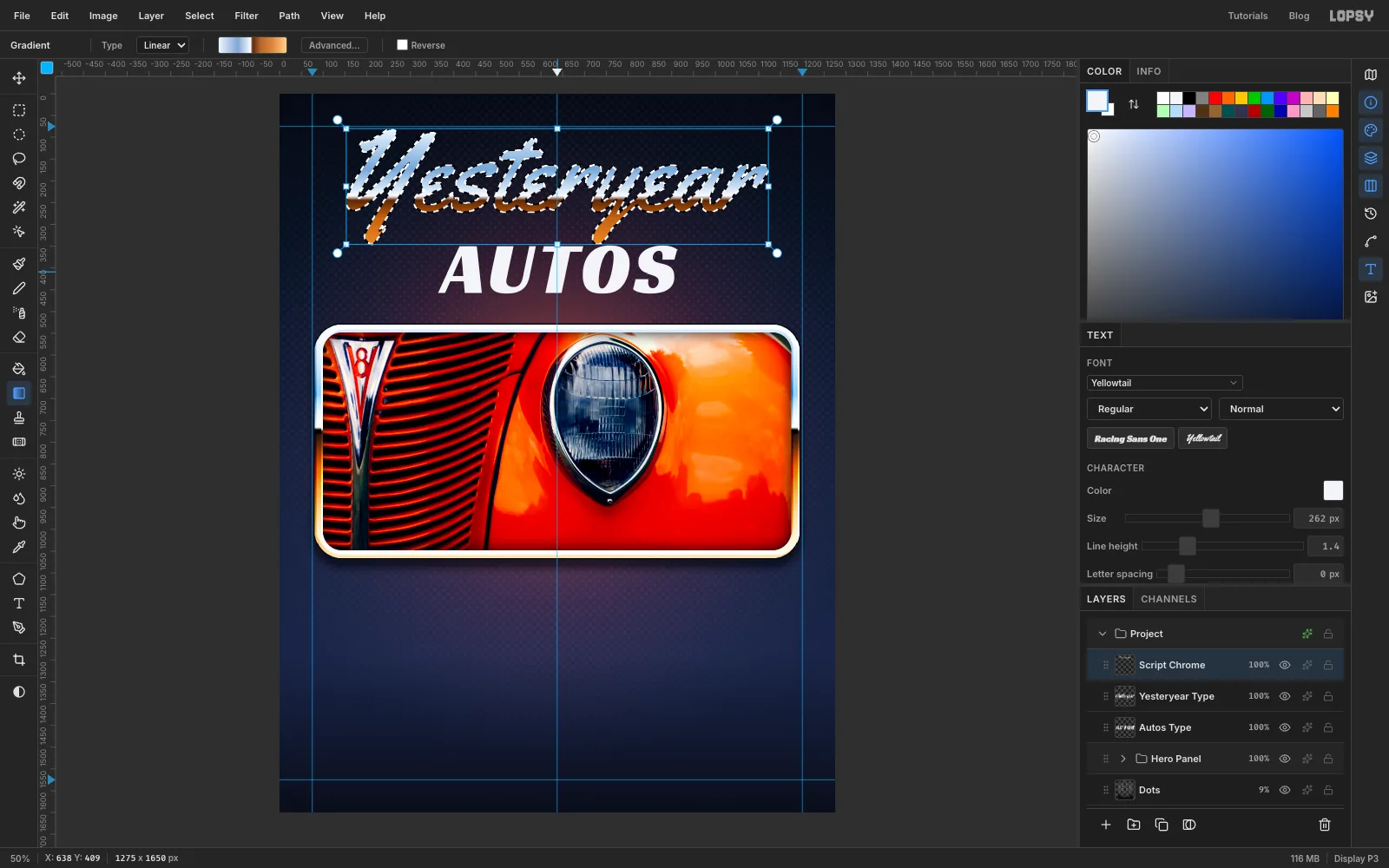
Task: Switch to the Channels tab
Action: click(x=1168, y=599)
